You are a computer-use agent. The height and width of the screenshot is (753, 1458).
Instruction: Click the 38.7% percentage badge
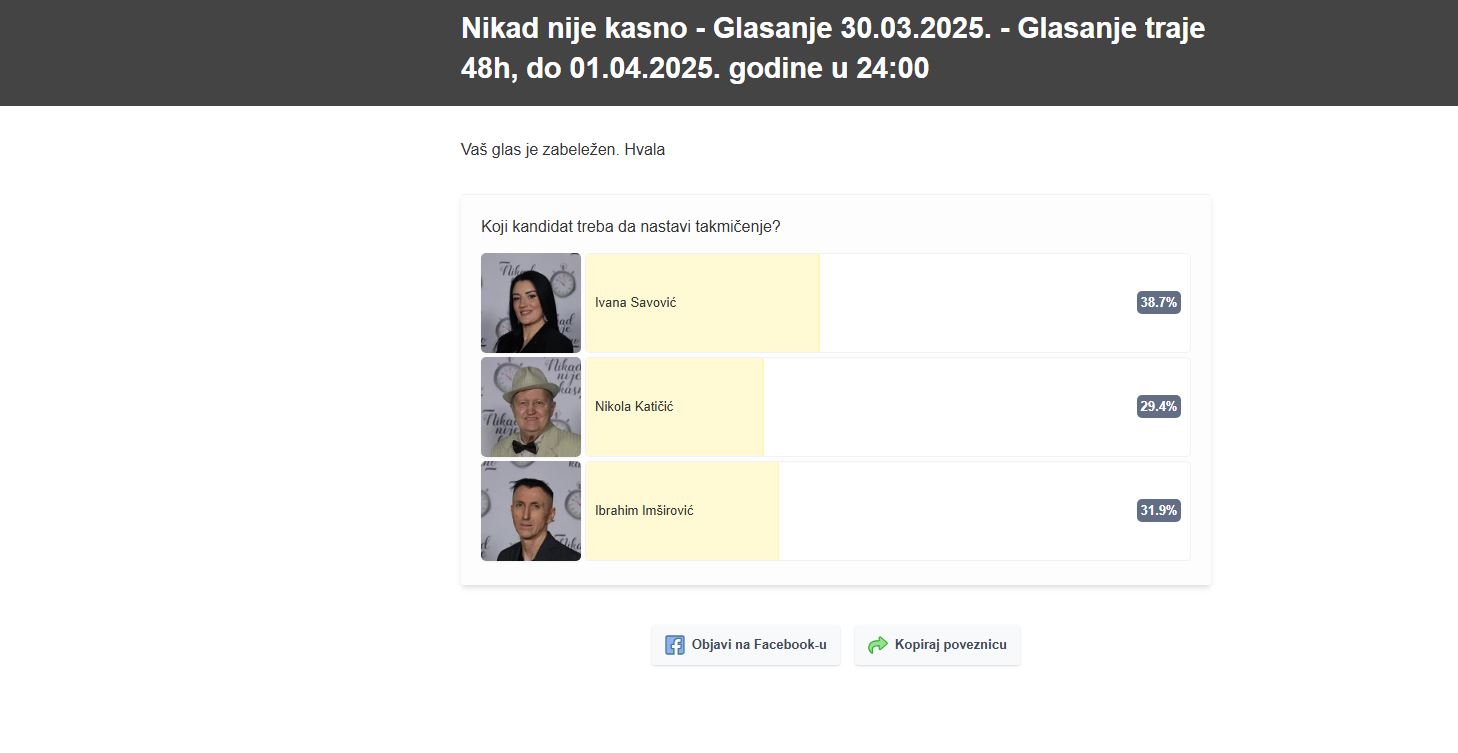(1158, 302)
